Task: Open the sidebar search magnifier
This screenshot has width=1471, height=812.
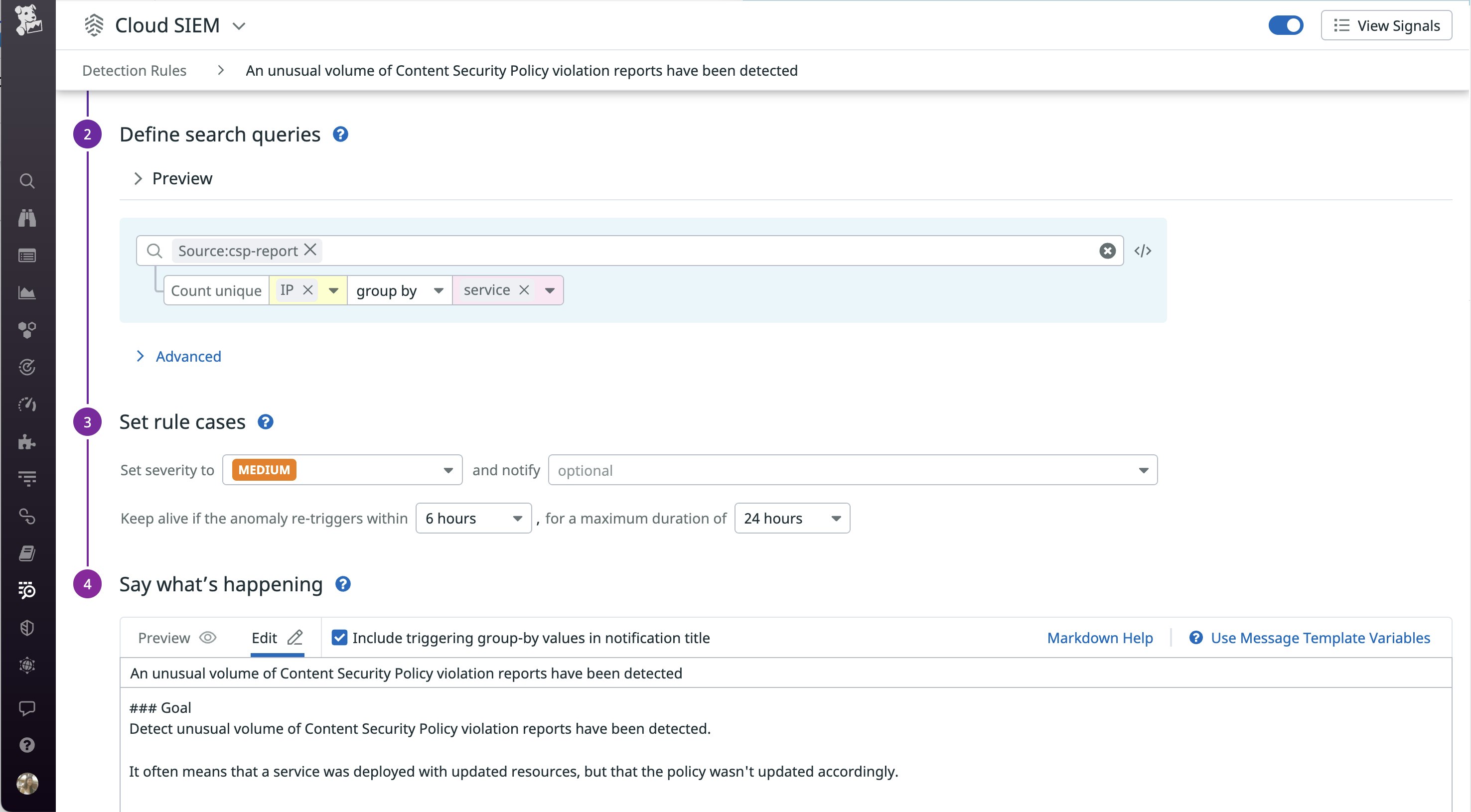Action: click(x=27, y=181)
